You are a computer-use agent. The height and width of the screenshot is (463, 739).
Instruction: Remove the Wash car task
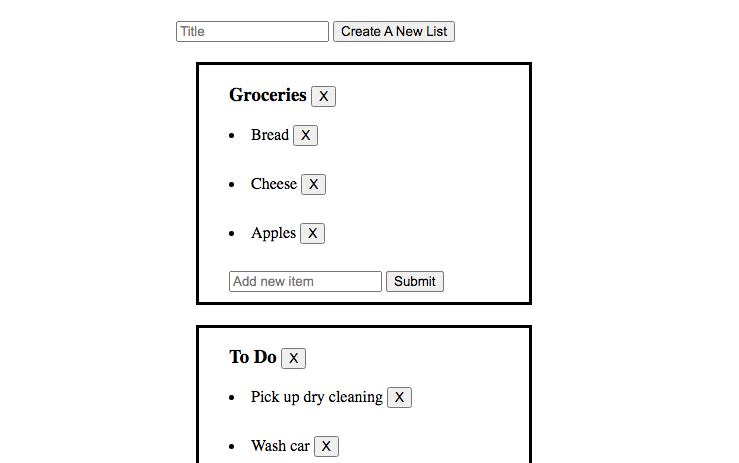326,446
